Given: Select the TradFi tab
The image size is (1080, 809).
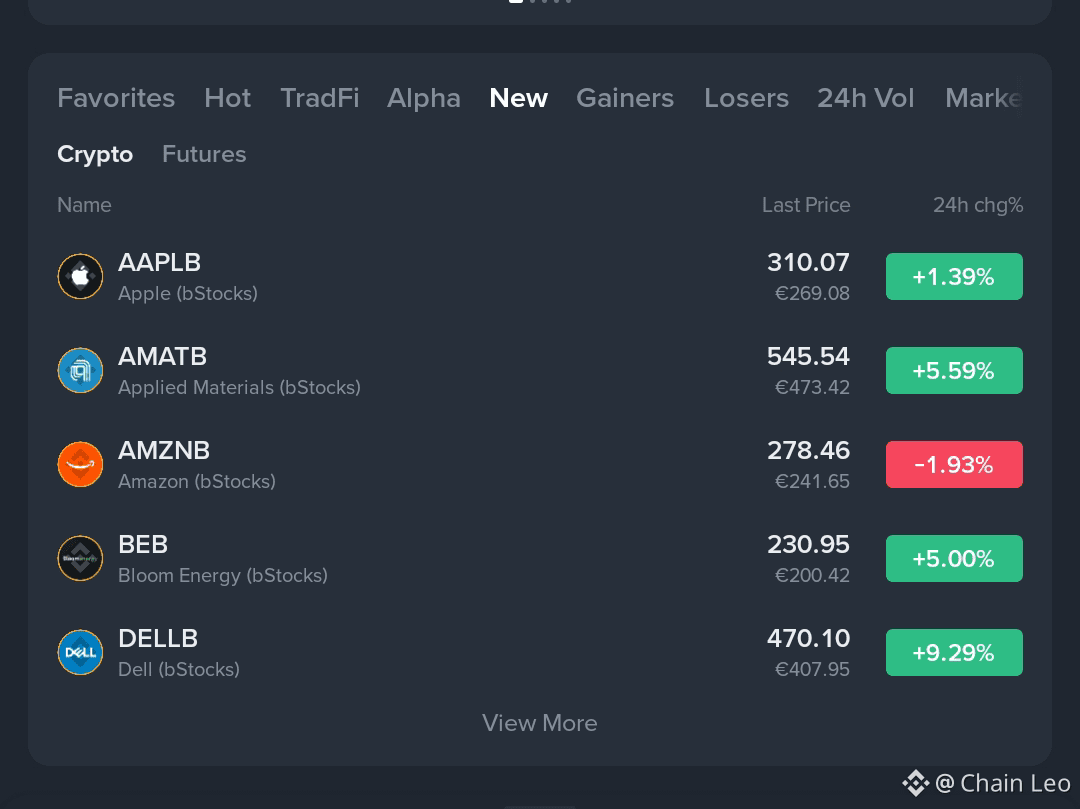Looking at the screenshot, I should (320, 98).
